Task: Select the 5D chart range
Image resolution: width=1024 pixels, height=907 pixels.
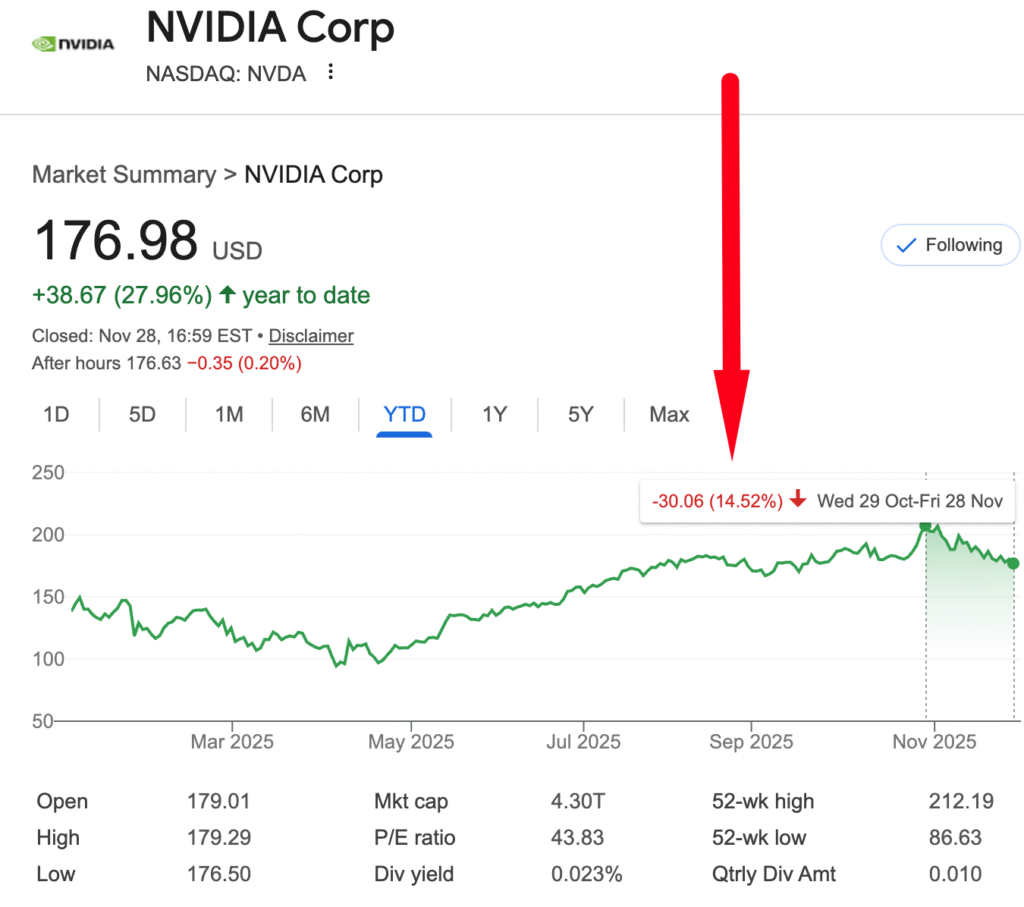Action: click(x=142, y=414)
